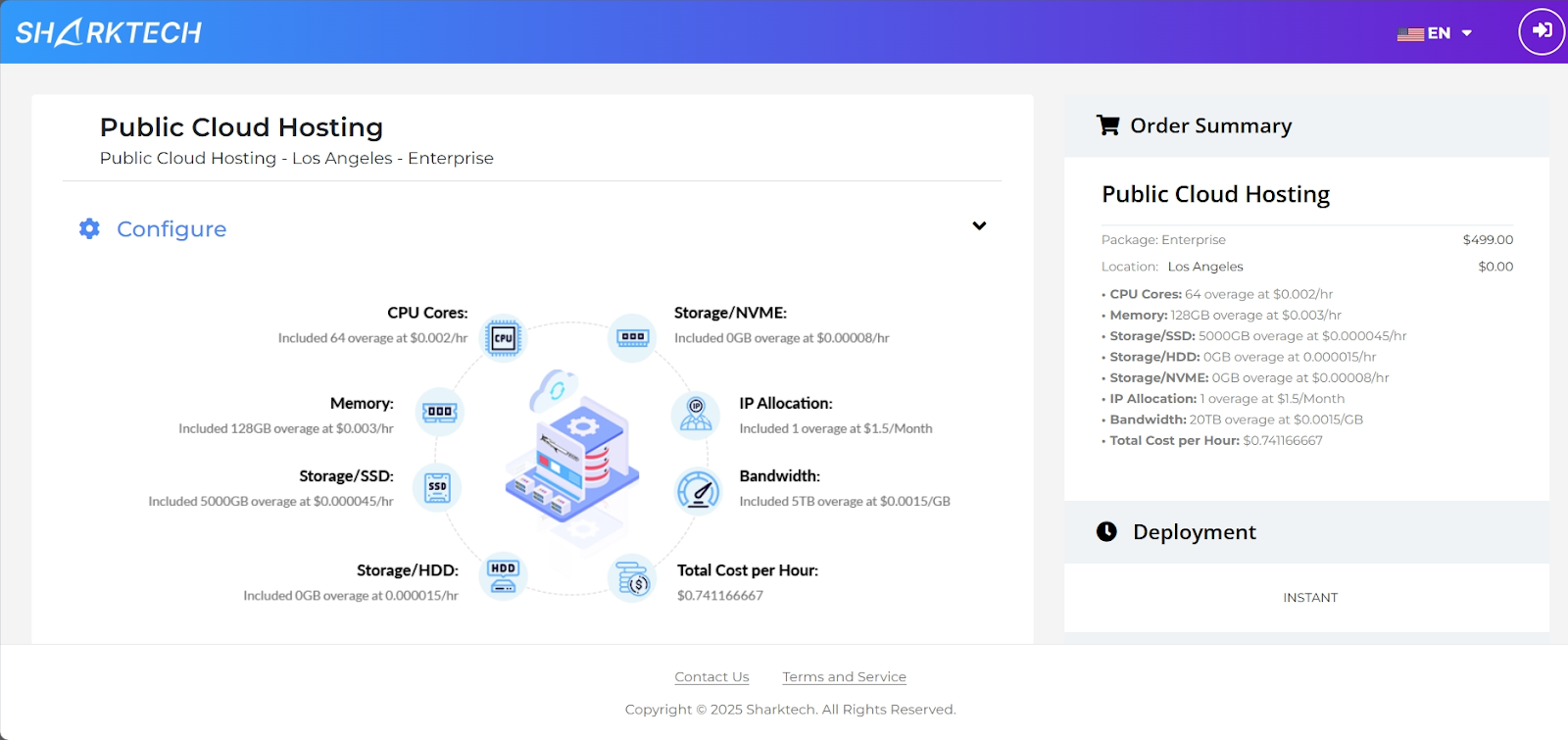Click 'Location: Los Angeles' in order summary
The image size is (1568, 740).
click(x=1172, y=267)
